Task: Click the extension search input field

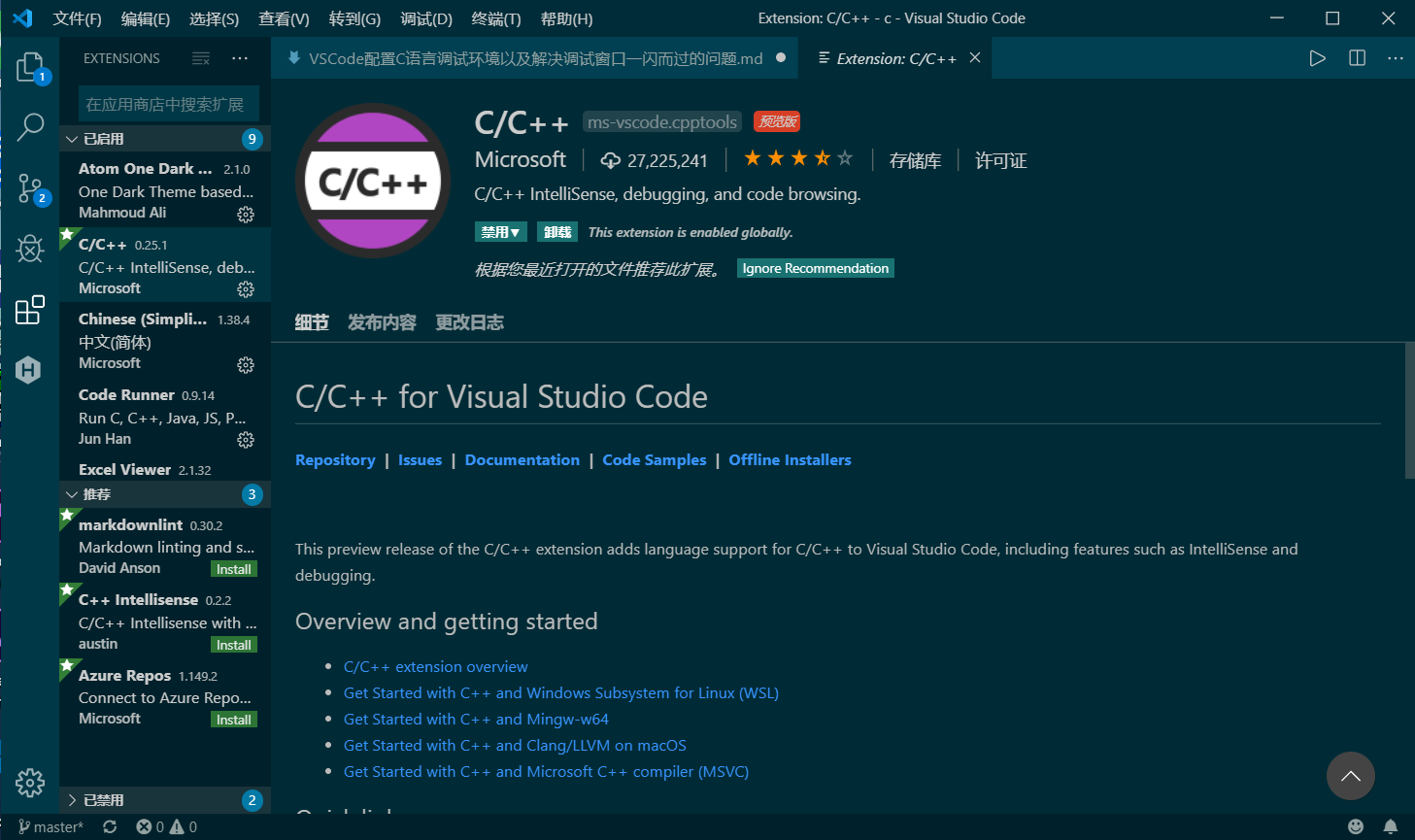Action: 167,104
